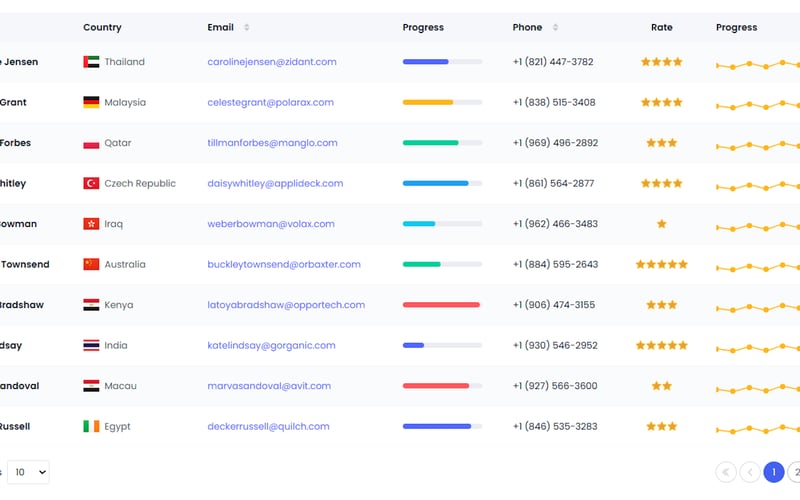Click the sparkline chart in the Egypt row
The width and height of the screenshot is (800, 500).
point(758,429)
